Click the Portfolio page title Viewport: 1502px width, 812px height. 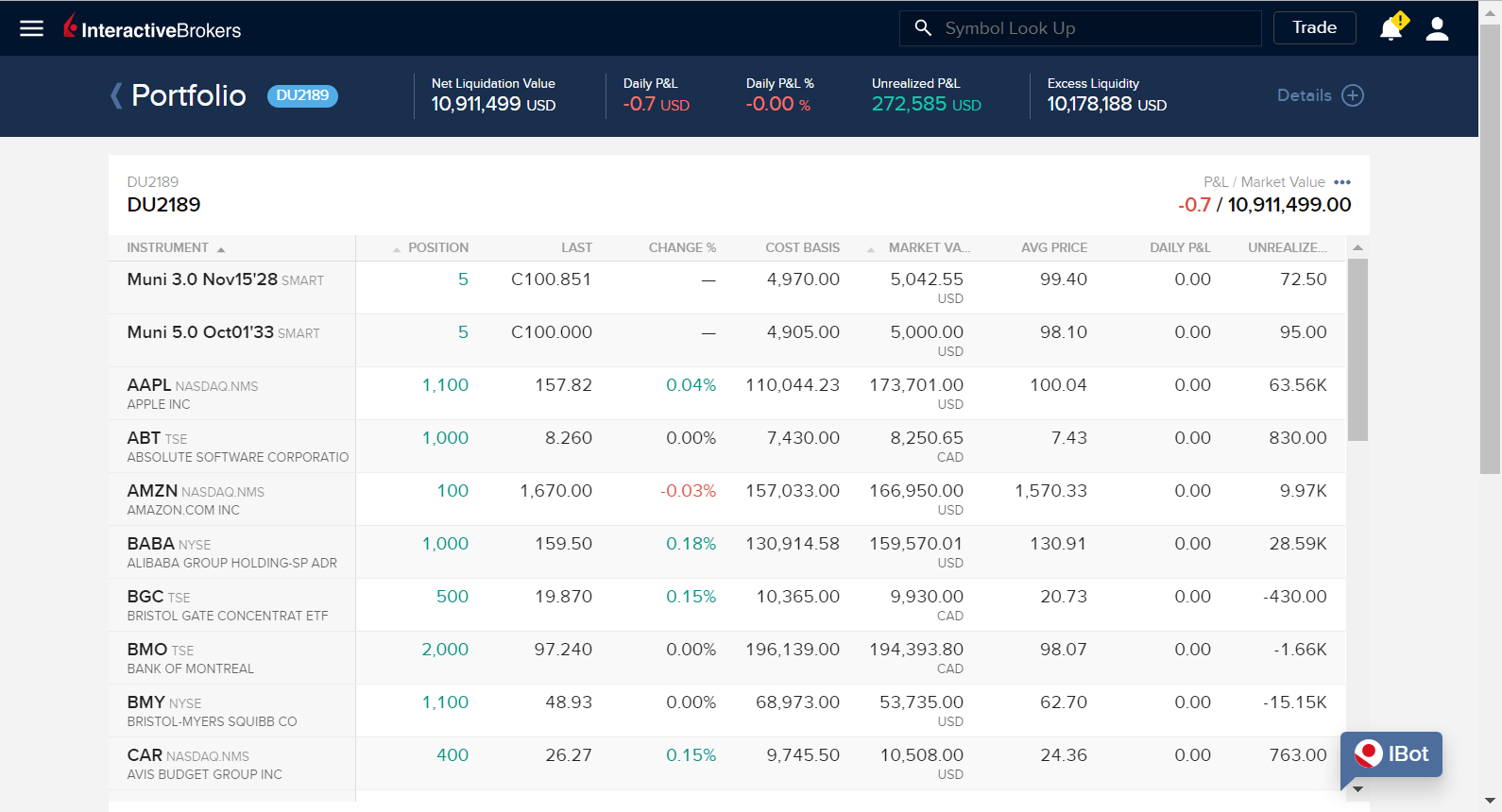189,95
